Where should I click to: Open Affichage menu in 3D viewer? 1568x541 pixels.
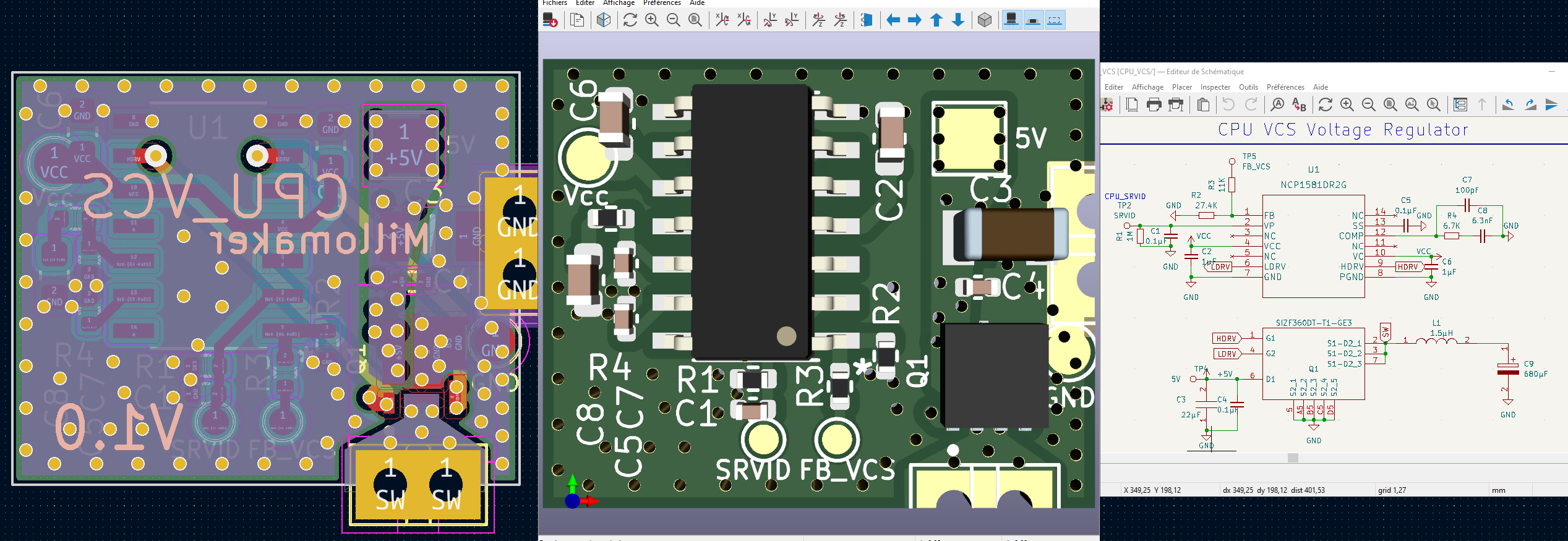tap(619, 3)
